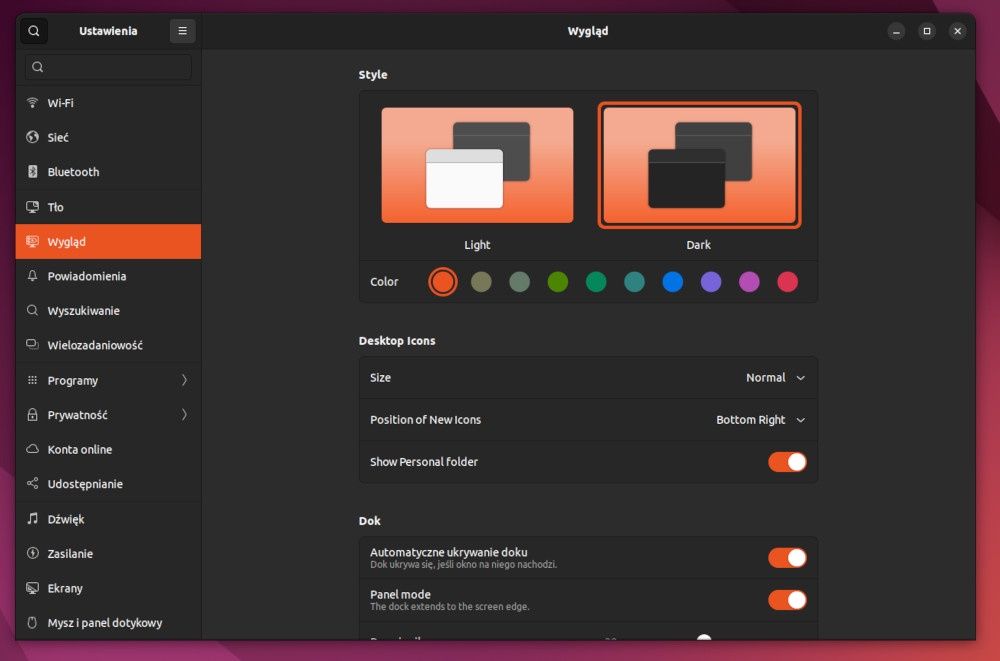Select the red accent color
The image size is (1000, 661).
click(787, 281)
